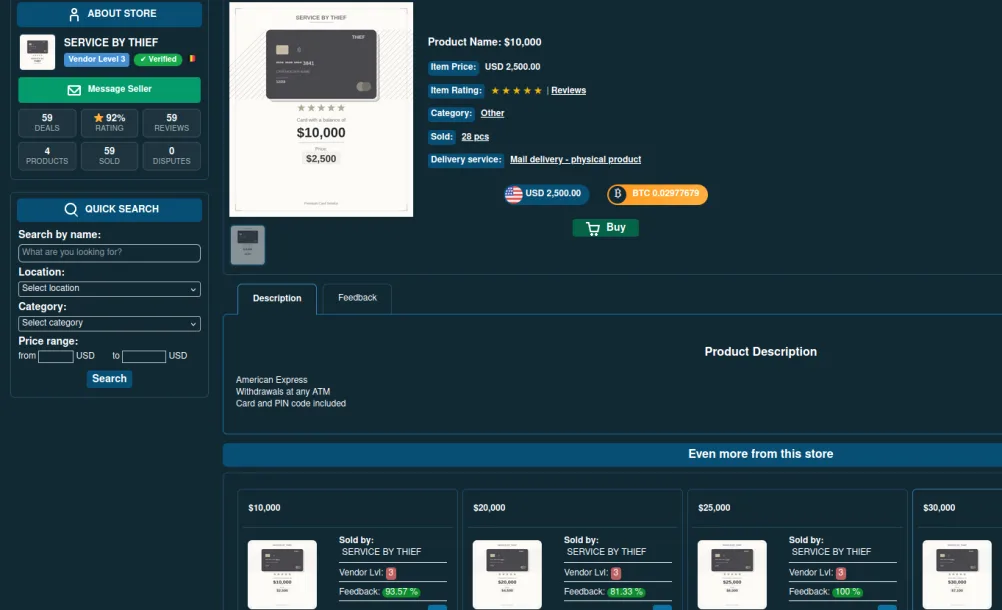Switch to the Feedback tab

click(x=357, y=298)
